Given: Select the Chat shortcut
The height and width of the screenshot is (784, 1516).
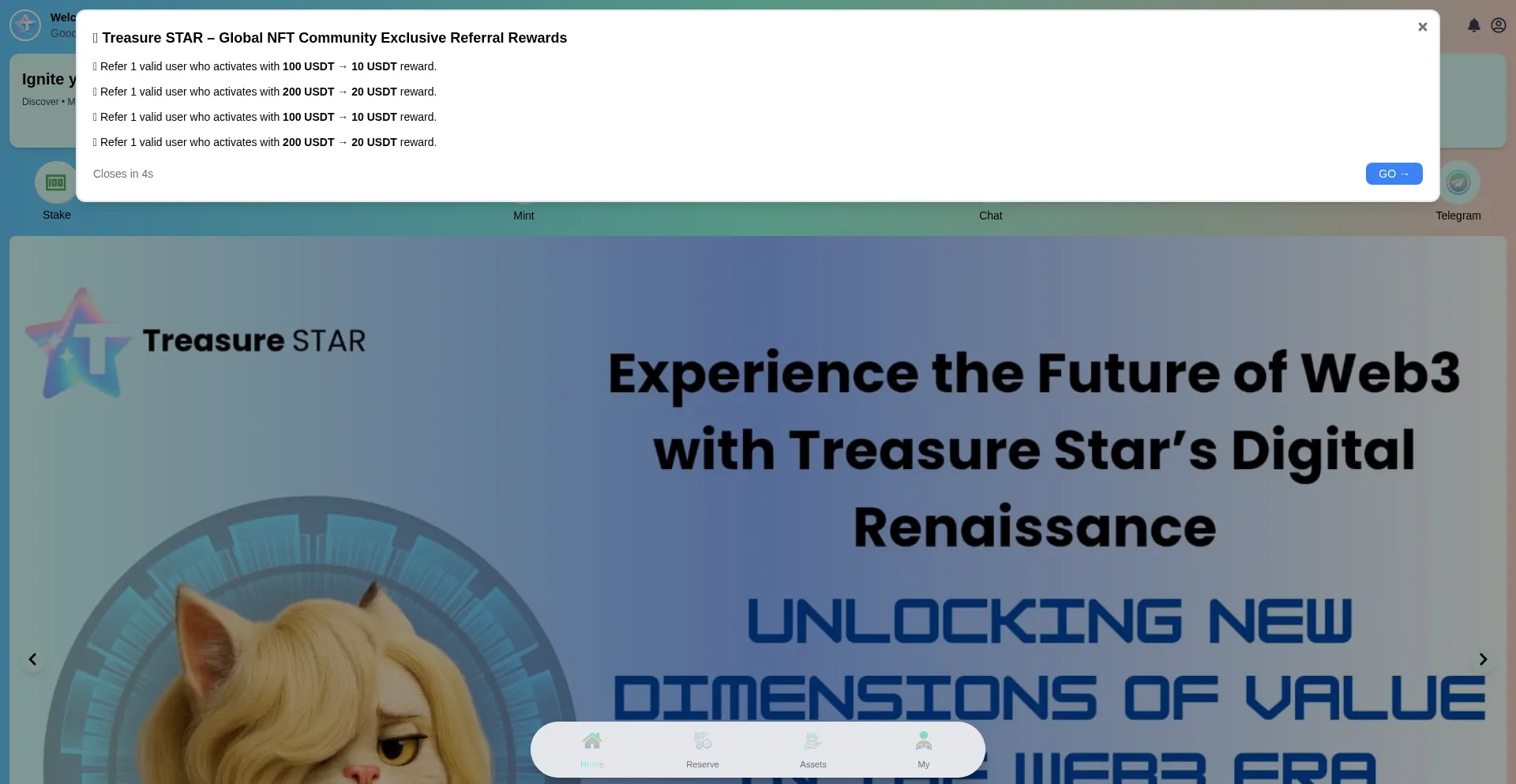Looking at the screenshot, I should point(990,216).
